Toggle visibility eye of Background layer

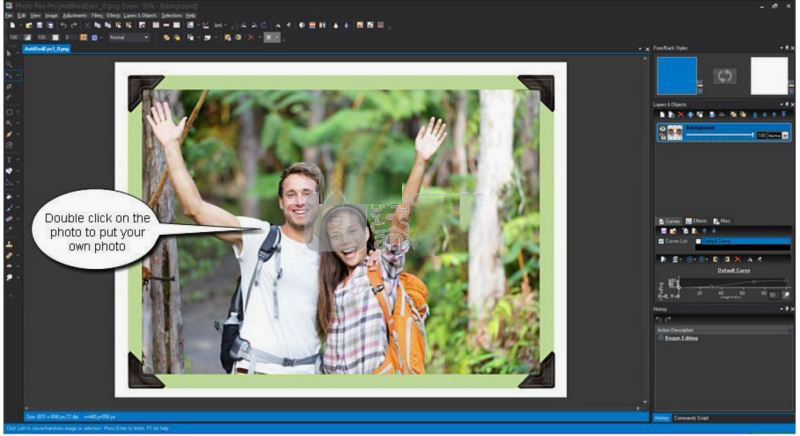click(662, 130)
